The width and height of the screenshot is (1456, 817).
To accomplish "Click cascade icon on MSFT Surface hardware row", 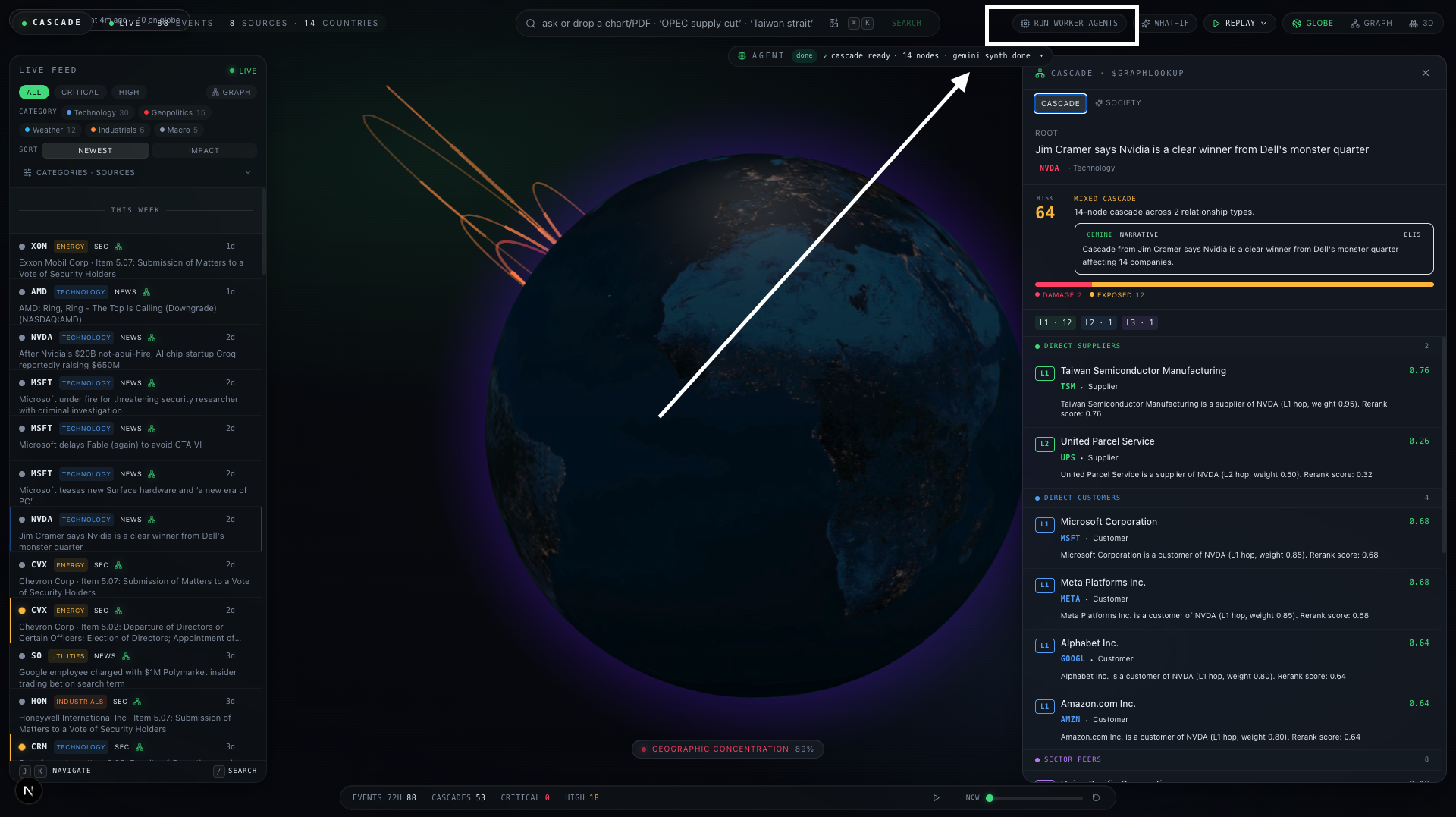I will (152, 474).
